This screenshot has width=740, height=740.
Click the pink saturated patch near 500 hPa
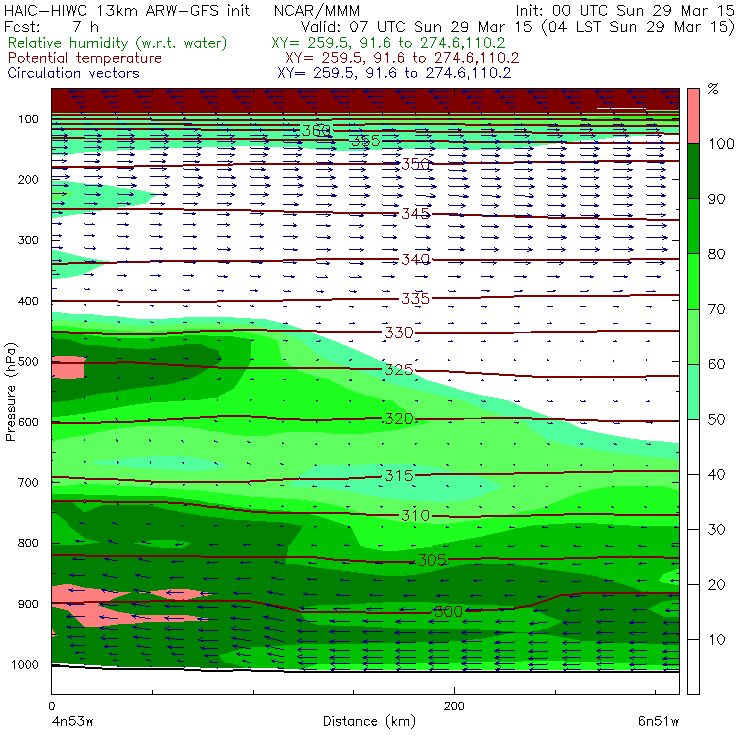point(68,368)
